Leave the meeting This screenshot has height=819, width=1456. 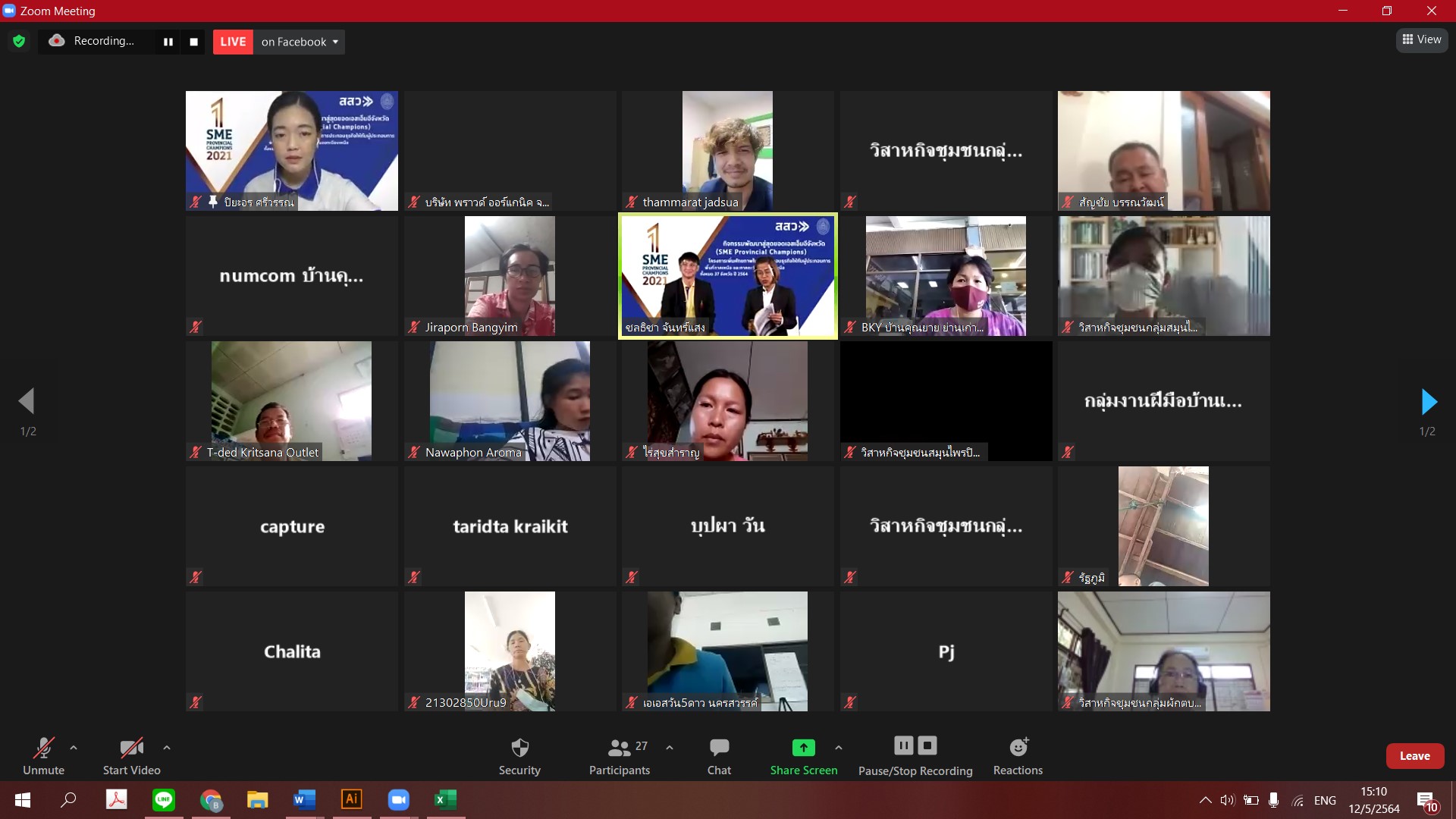(x=1414, y=756)
